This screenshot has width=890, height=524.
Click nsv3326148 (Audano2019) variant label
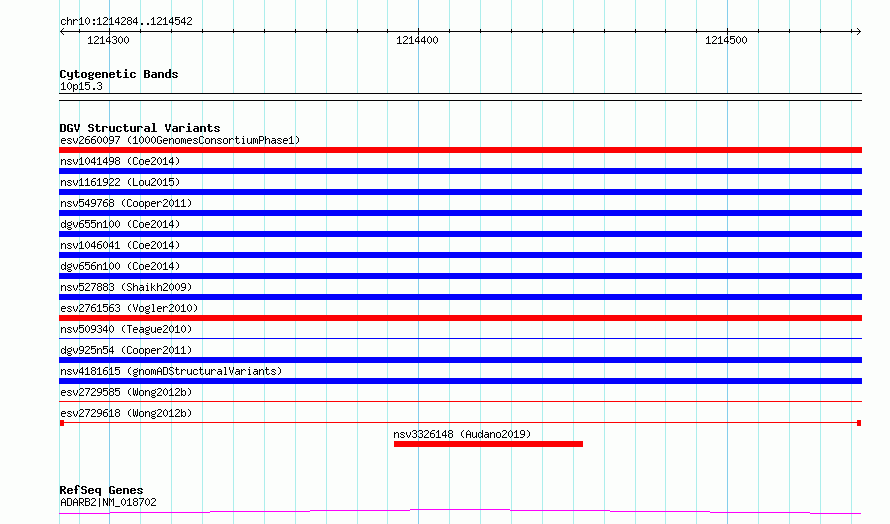point(462,434)
